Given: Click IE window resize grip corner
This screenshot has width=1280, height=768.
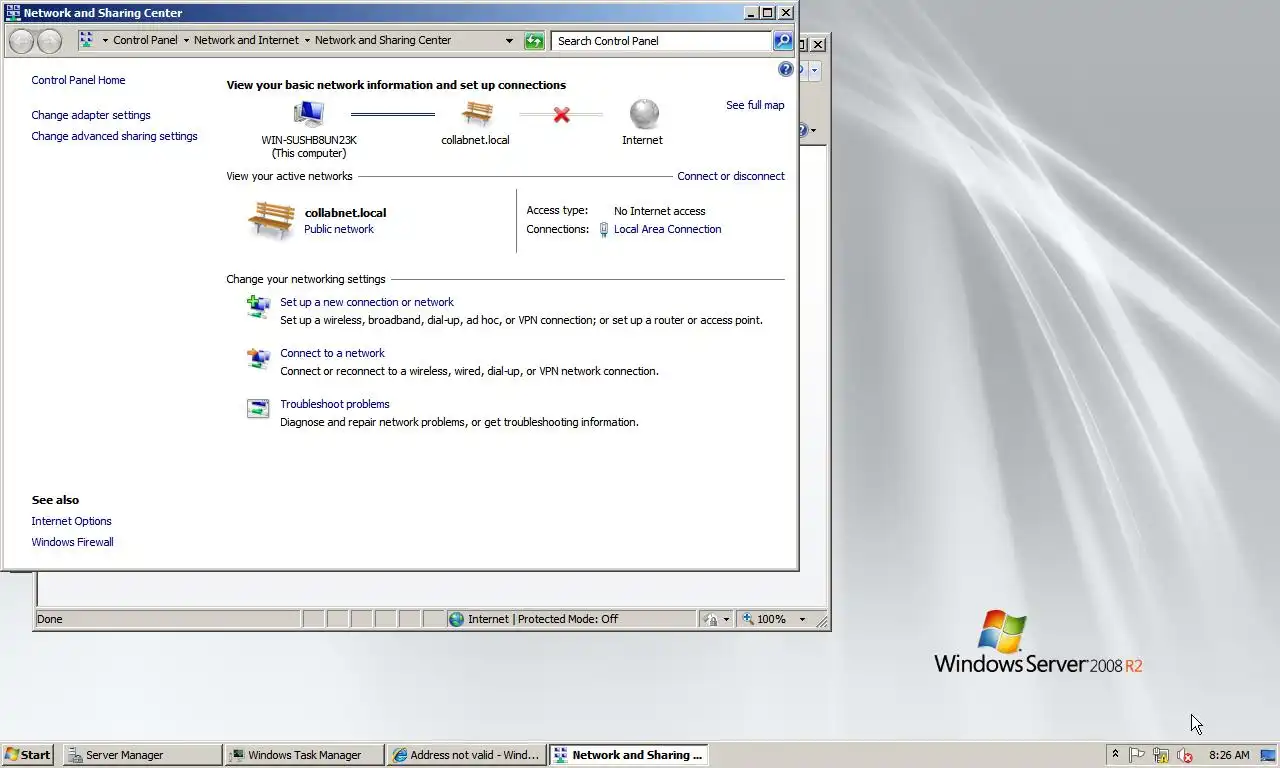Looking at the screenshot, I should click(x=822, y=621).
